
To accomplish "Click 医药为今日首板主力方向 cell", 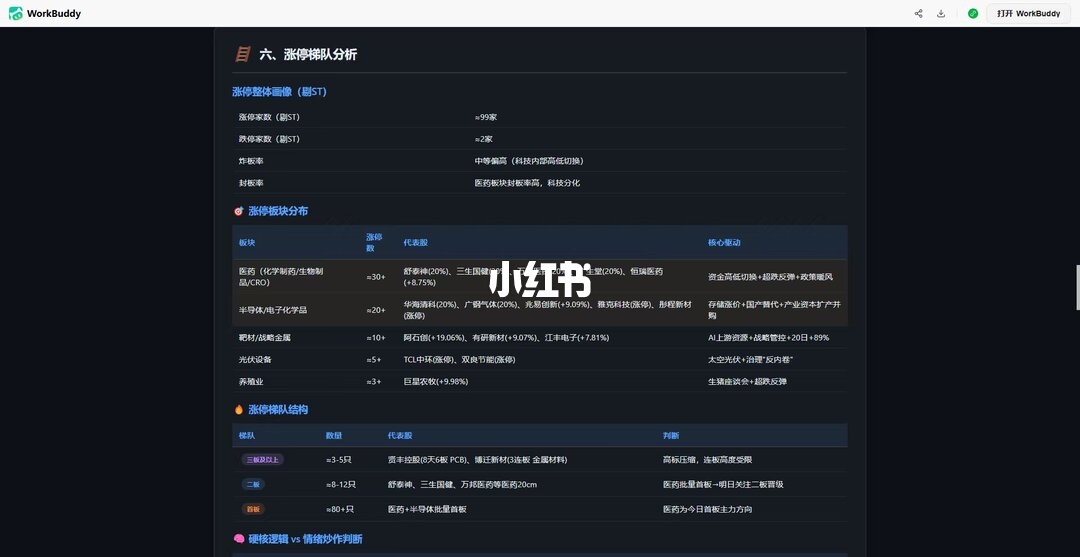I will [708, 509].
